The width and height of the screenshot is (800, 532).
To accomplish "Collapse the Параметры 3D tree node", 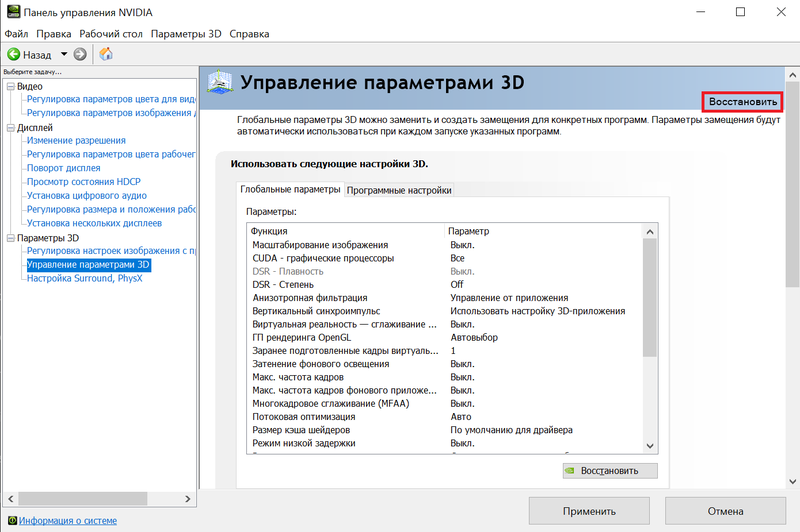I will [11, 238].
